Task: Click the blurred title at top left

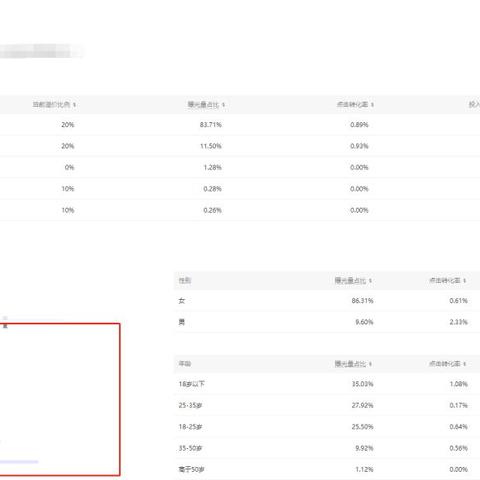Action: point(40,51)
